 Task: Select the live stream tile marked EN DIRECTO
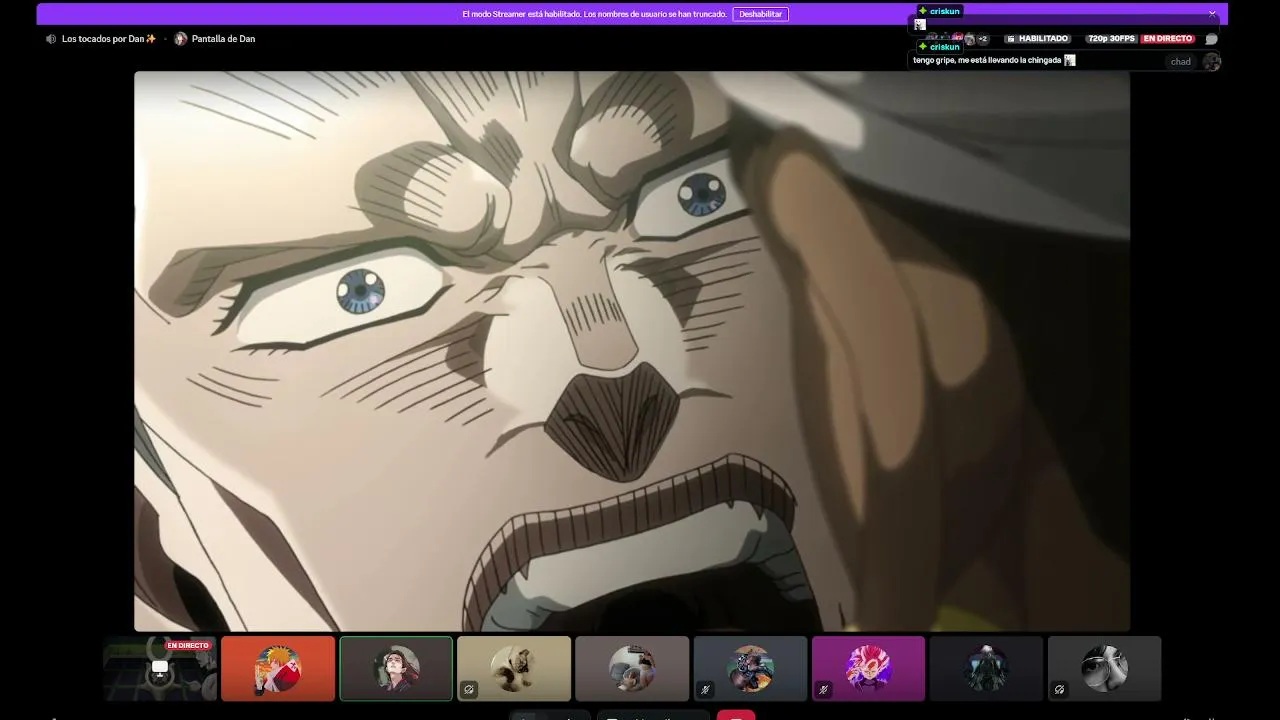click(160, 668)
